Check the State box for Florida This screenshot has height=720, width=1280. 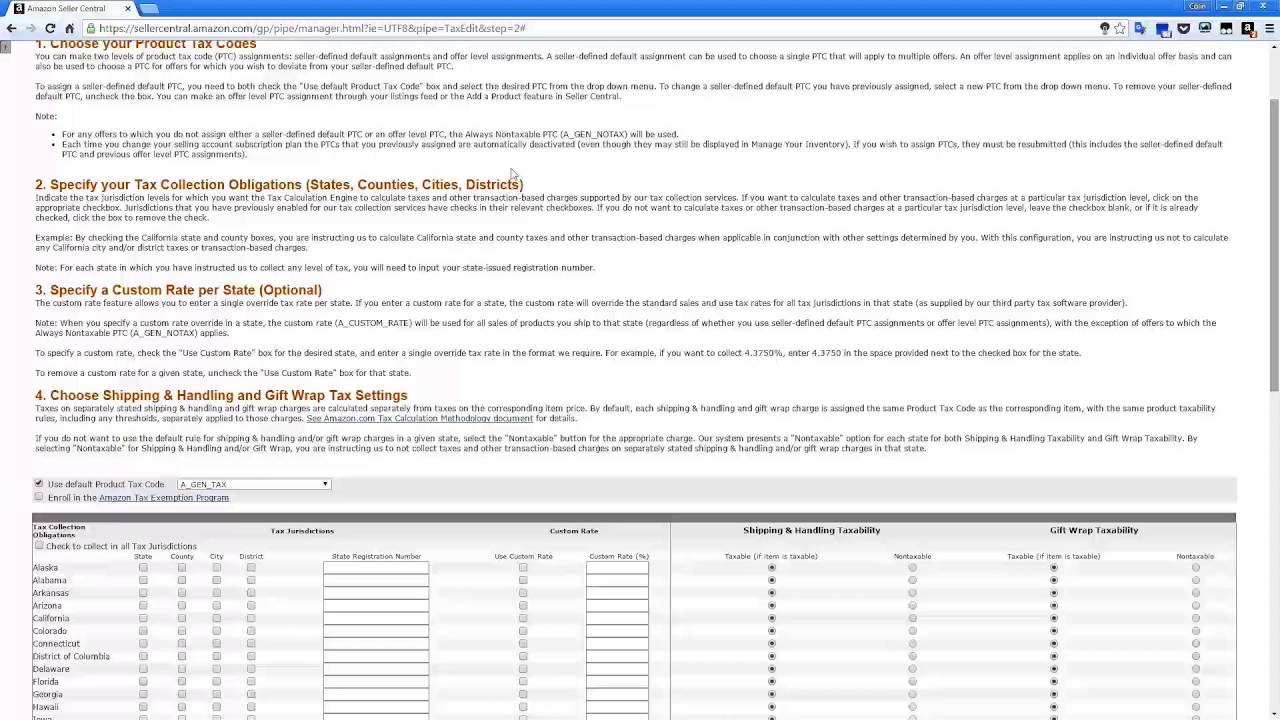[x=143, y=681]
